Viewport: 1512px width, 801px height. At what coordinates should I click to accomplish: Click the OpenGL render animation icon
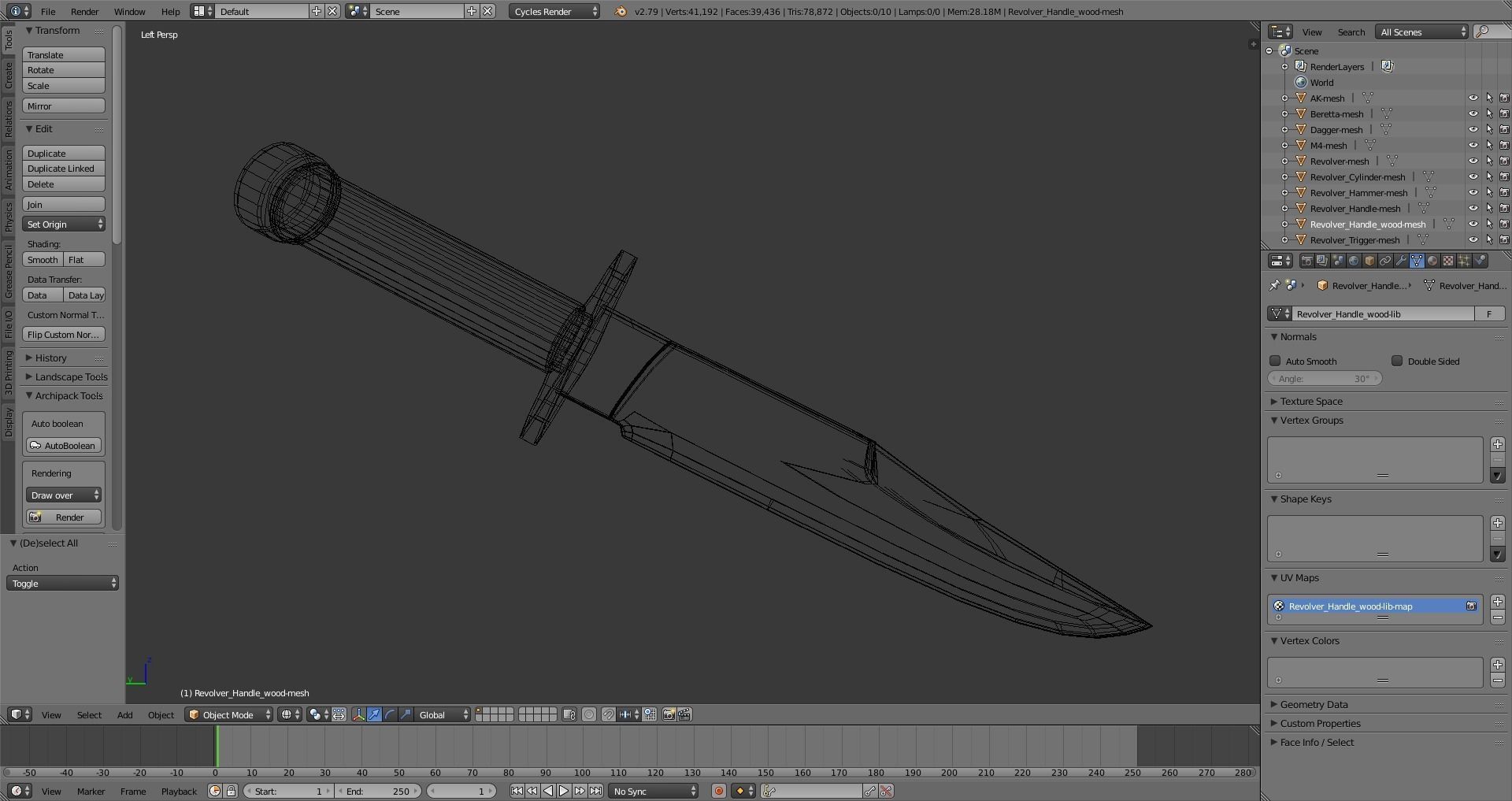(684, 714)
